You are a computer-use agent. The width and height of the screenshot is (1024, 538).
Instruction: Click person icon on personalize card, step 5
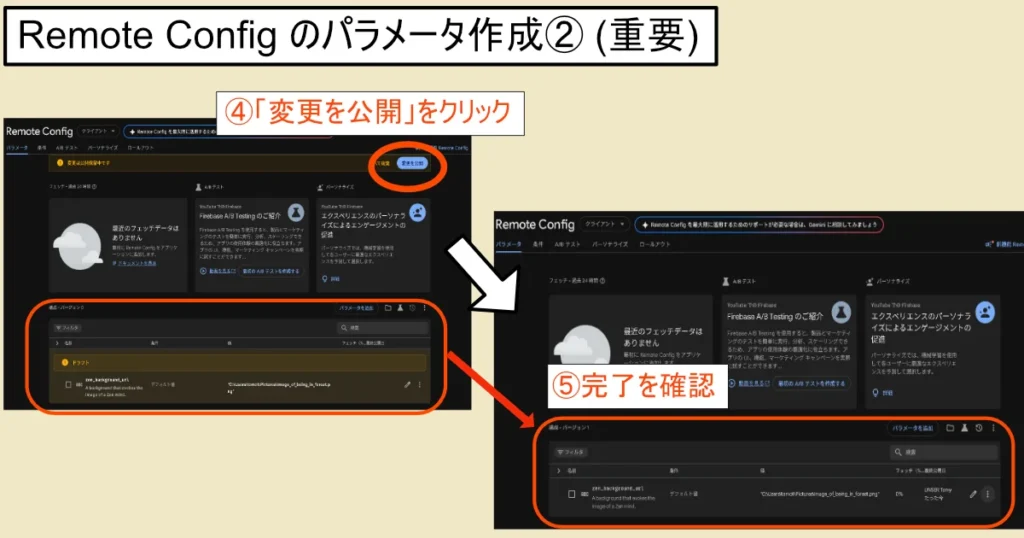tap(985, 312)
